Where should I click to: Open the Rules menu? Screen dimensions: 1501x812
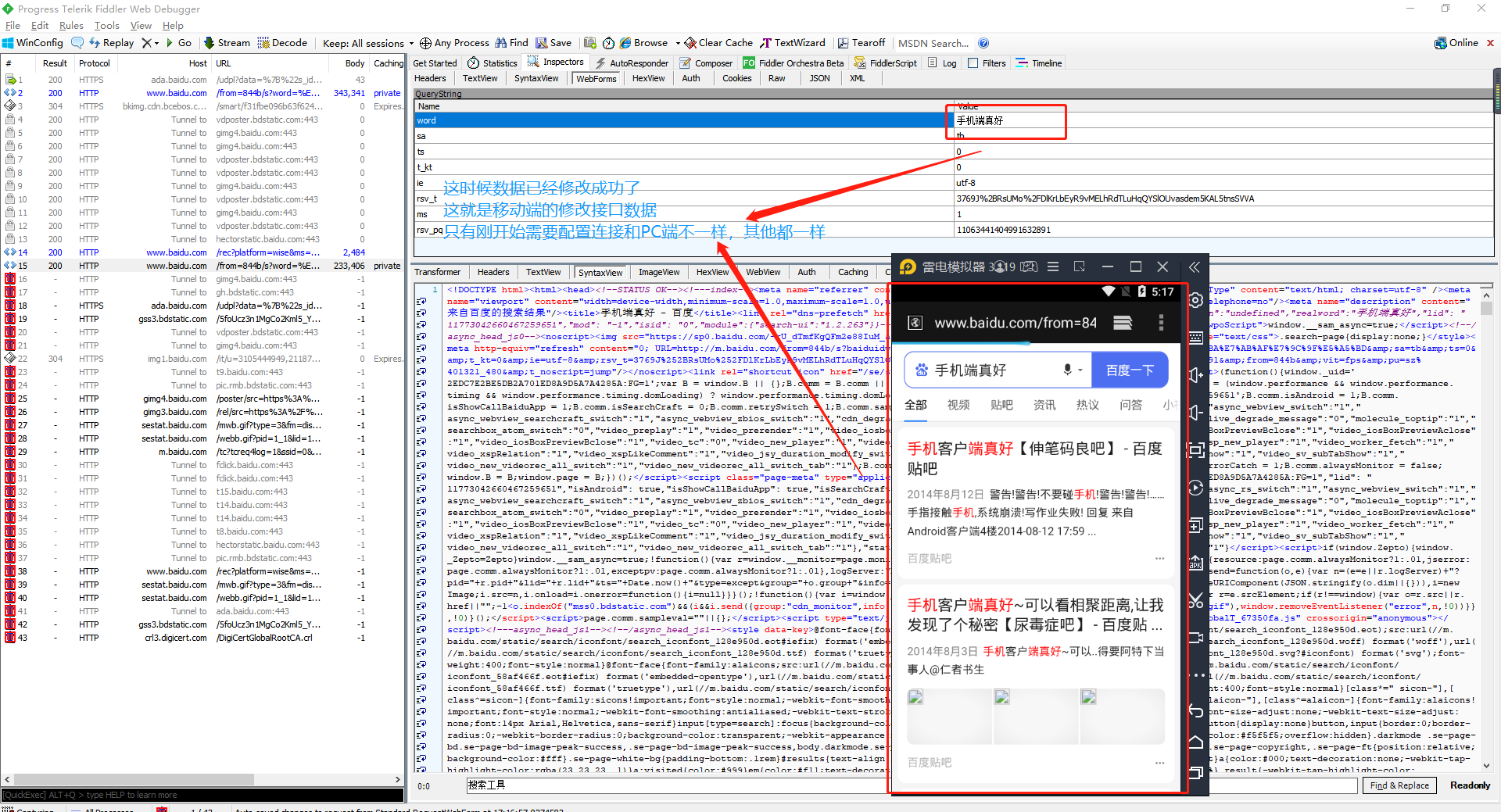point(71,26)
